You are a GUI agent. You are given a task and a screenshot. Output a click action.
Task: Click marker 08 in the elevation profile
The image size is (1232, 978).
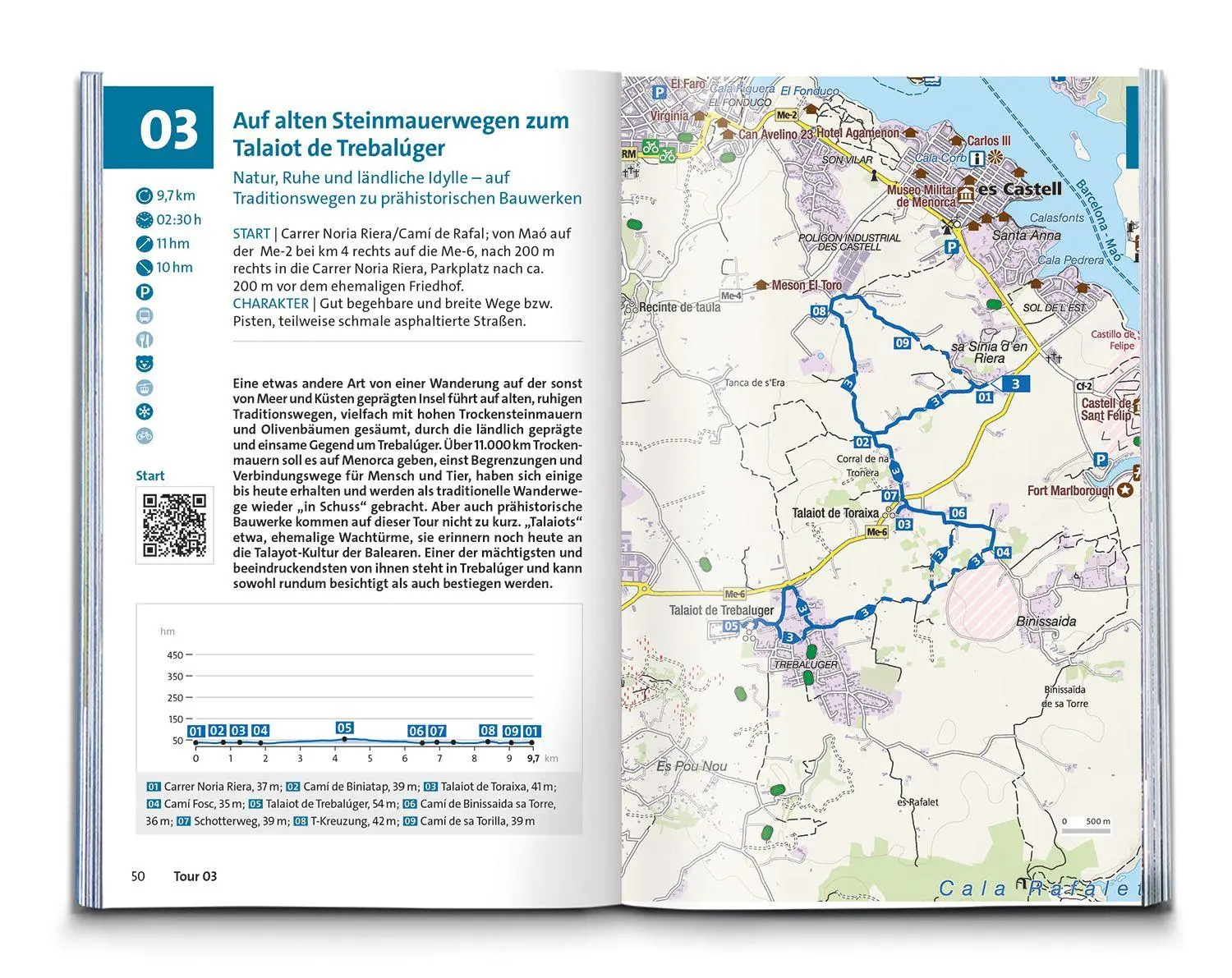point(489,731)
